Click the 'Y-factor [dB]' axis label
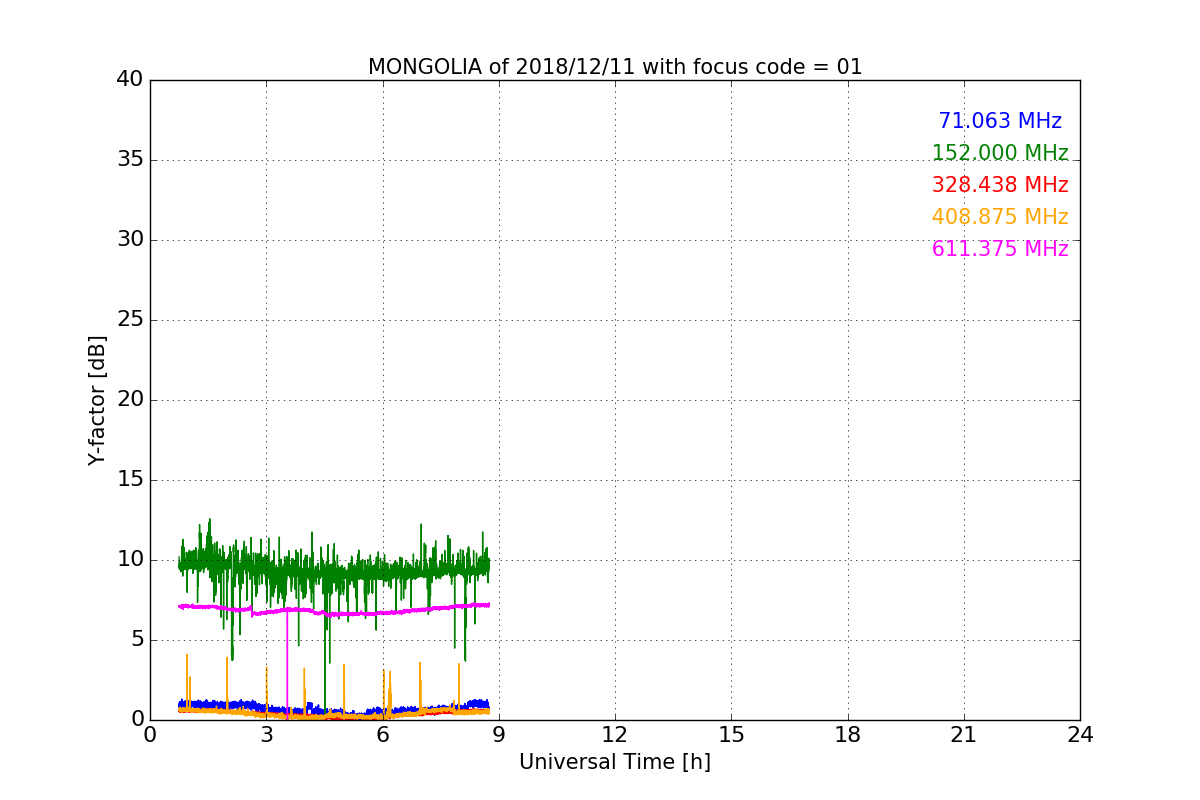Screen dimensions: 1200x800 tap(97, 400)
